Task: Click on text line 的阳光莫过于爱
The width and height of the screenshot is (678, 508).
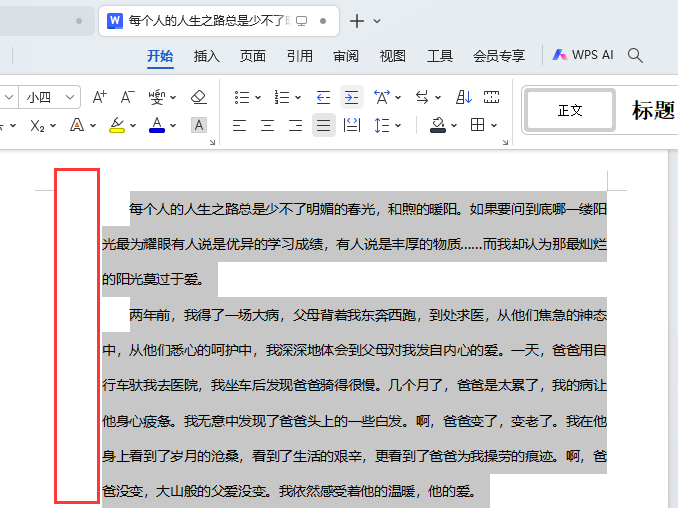Action: click(153, 279)
